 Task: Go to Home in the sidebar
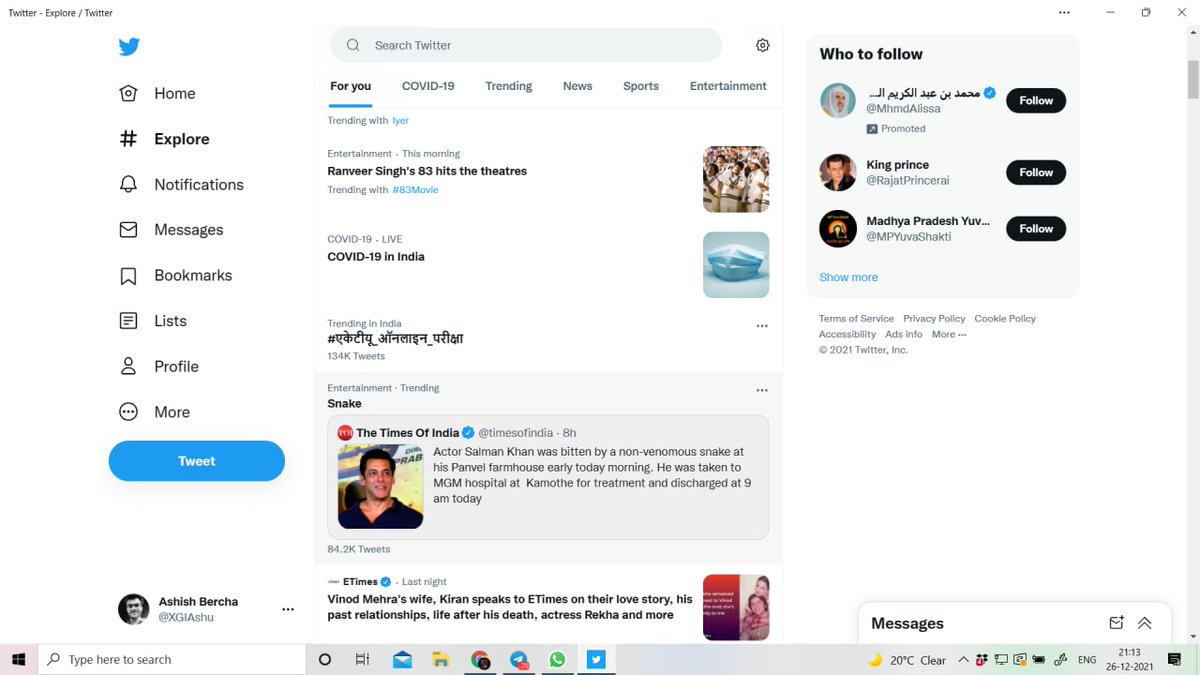point(157,93)
